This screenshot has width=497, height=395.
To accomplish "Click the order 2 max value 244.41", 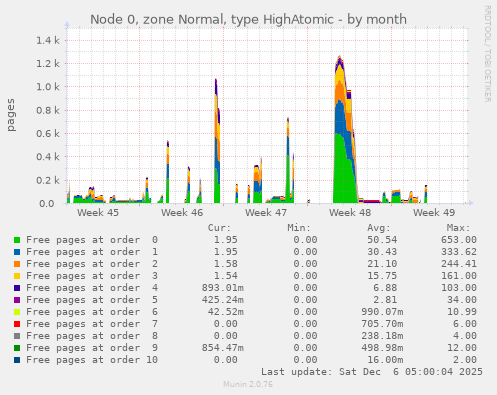I will pos(459,264).
